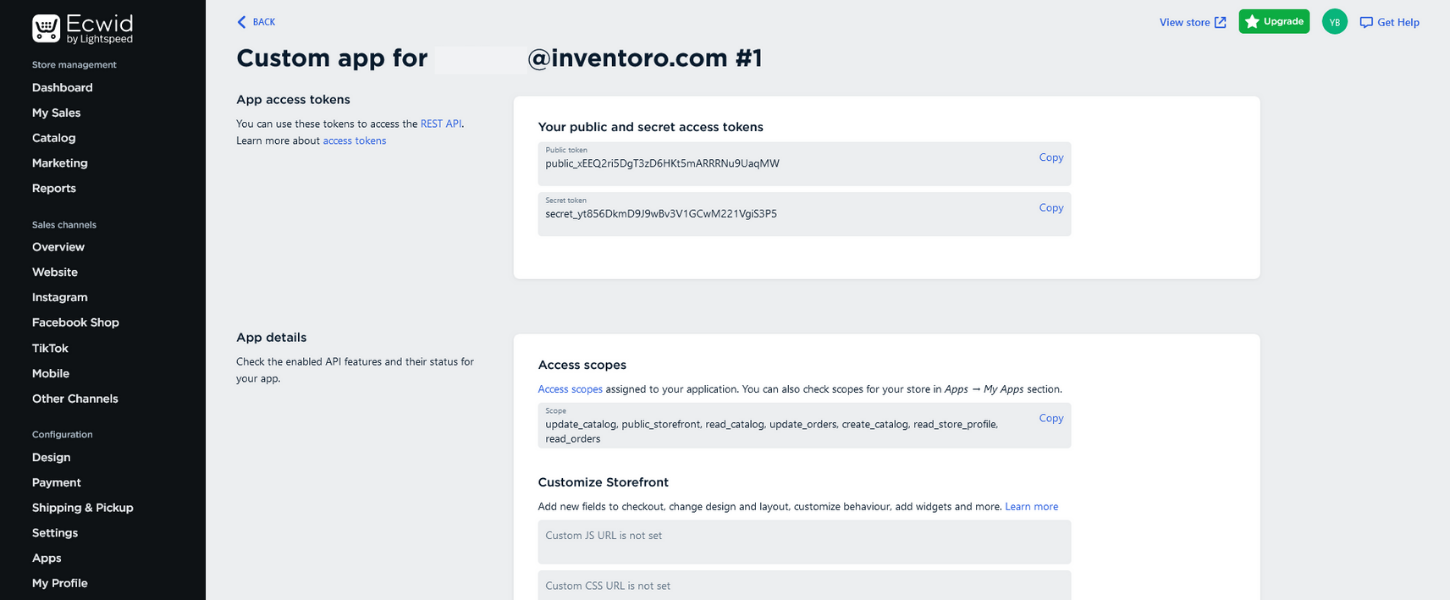Click the green Upgrade star button
The image size is (1450, 600).
point(1273,21)
